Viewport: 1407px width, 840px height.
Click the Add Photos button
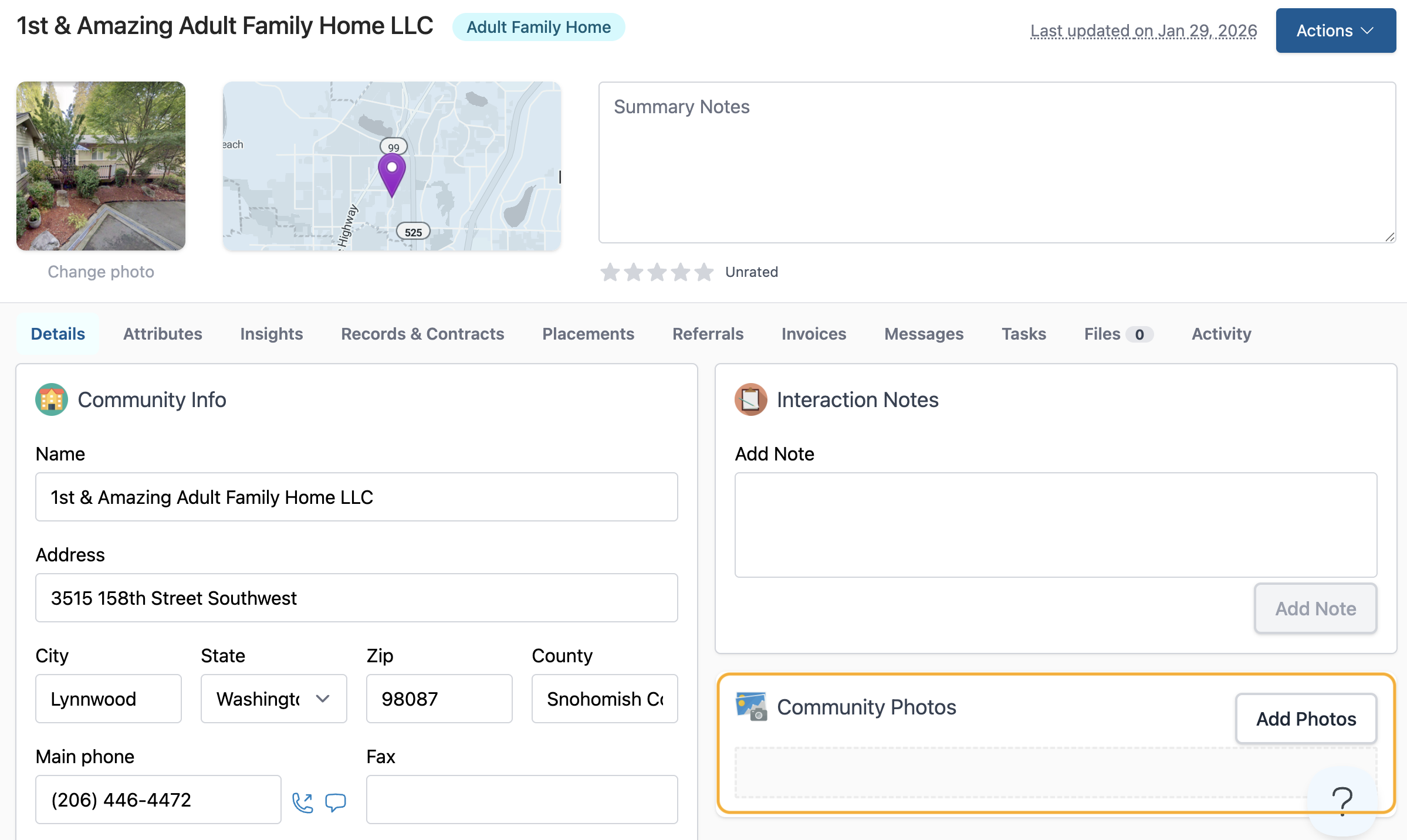[1305, 719]
